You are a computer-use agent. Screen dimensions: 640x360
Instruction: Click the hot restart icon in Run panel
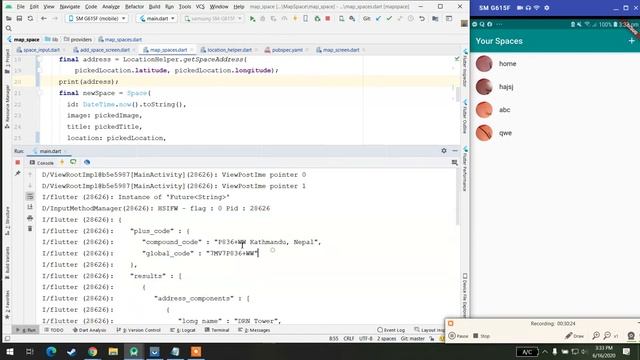coord(73,162)
